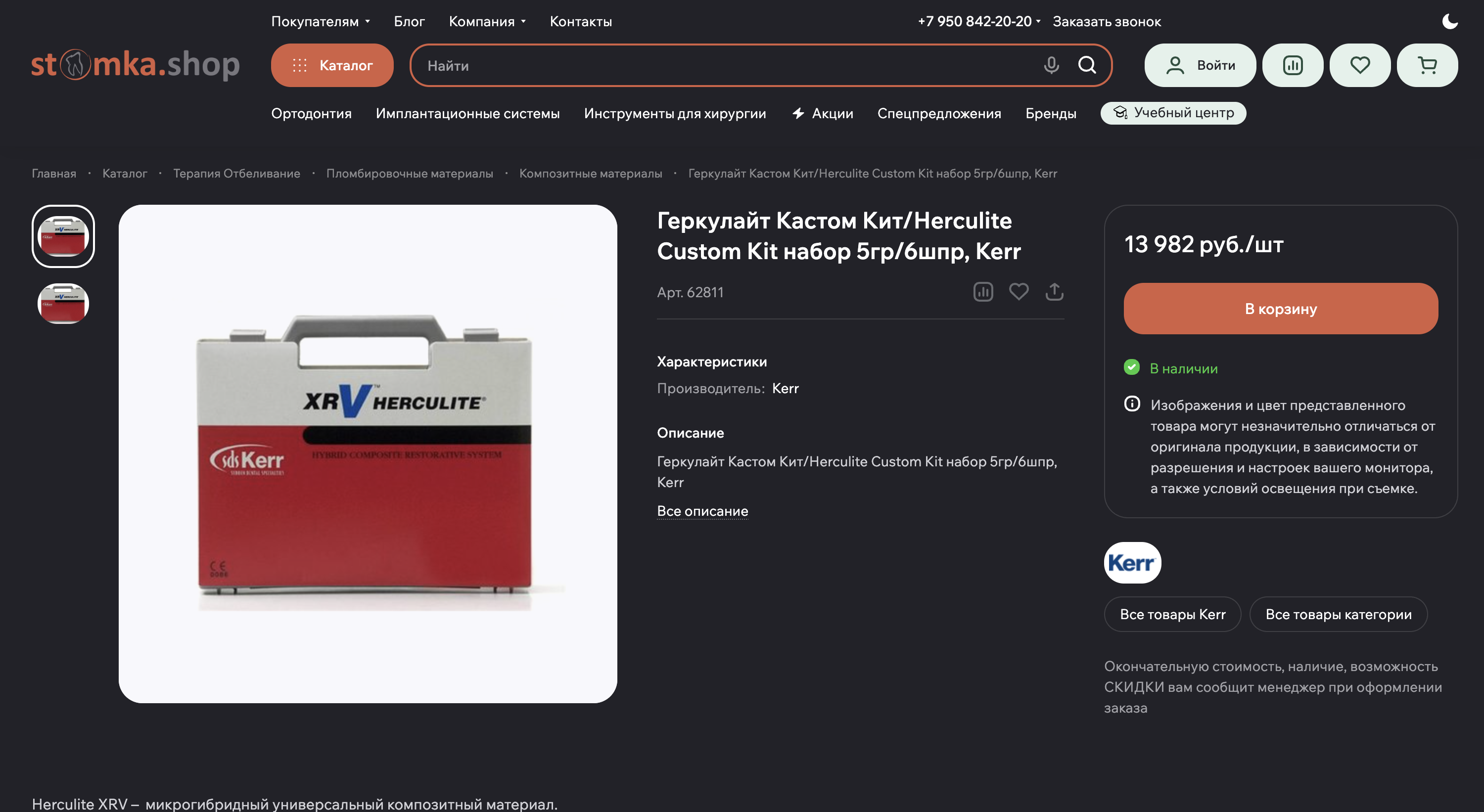Open header favorites heart icon
1484x812 pixels.
click(1360, 65)
